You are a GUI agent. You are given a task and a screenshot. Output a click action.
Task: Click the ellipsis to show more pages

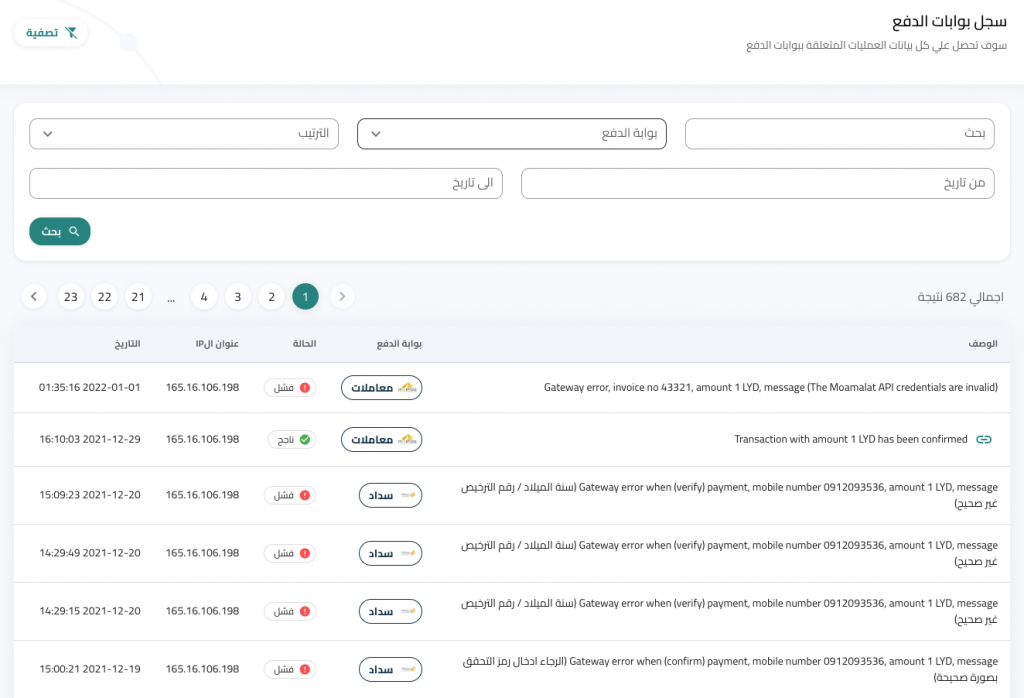coord(171,297)
